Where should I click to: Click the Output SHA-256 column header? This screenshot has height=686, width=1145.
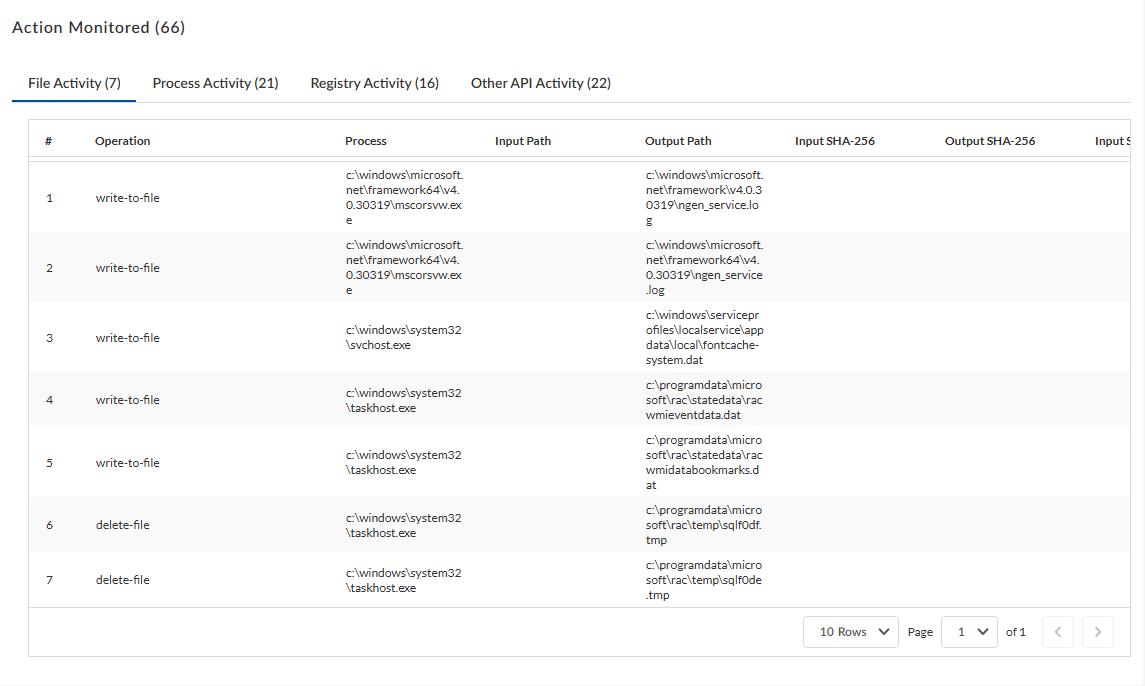[990, 141]
